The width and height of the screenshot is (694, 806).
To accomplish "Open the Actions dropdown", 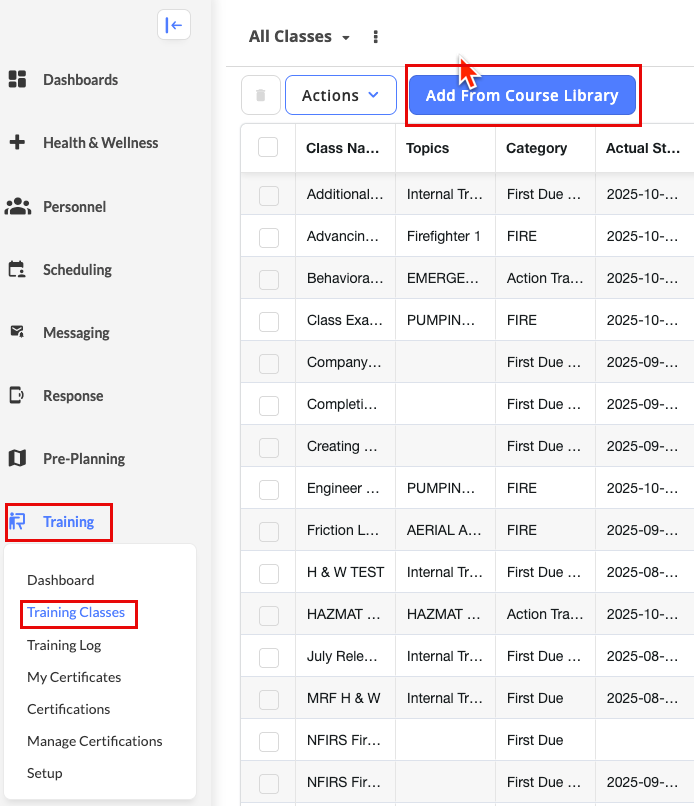I will [x=341, y=96].
